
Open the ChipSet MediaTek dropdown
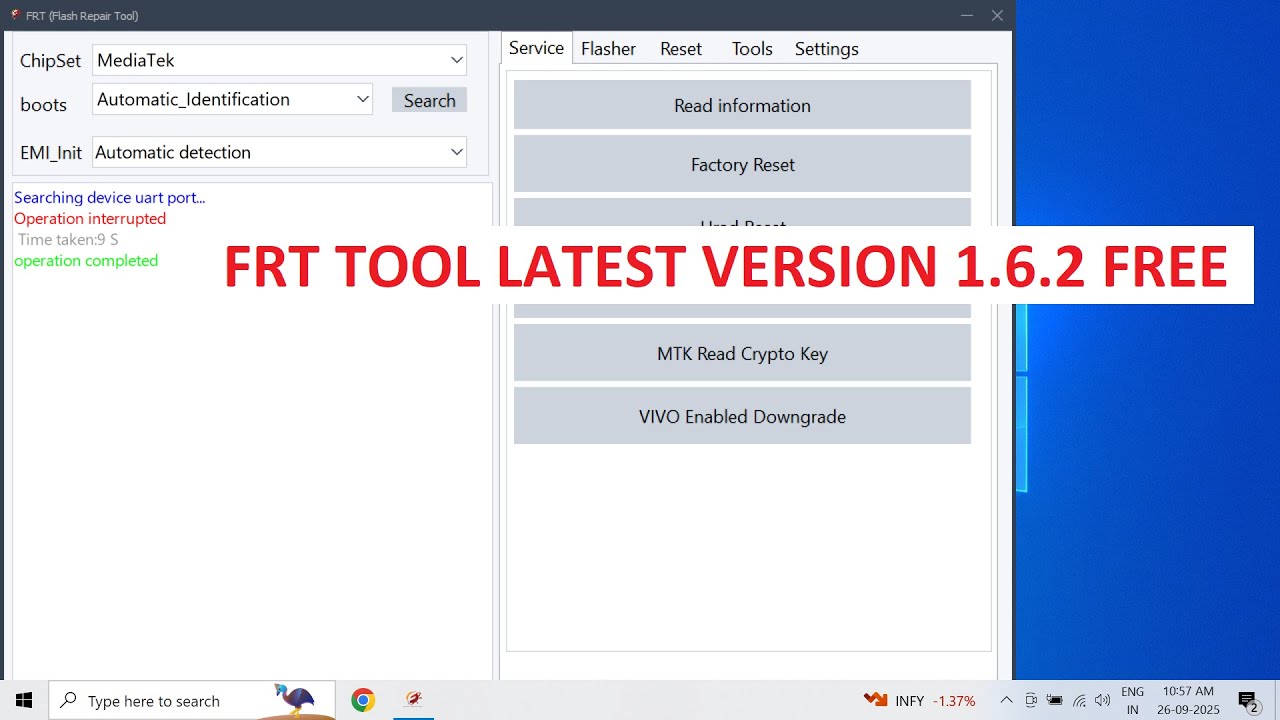click(279, 60)
